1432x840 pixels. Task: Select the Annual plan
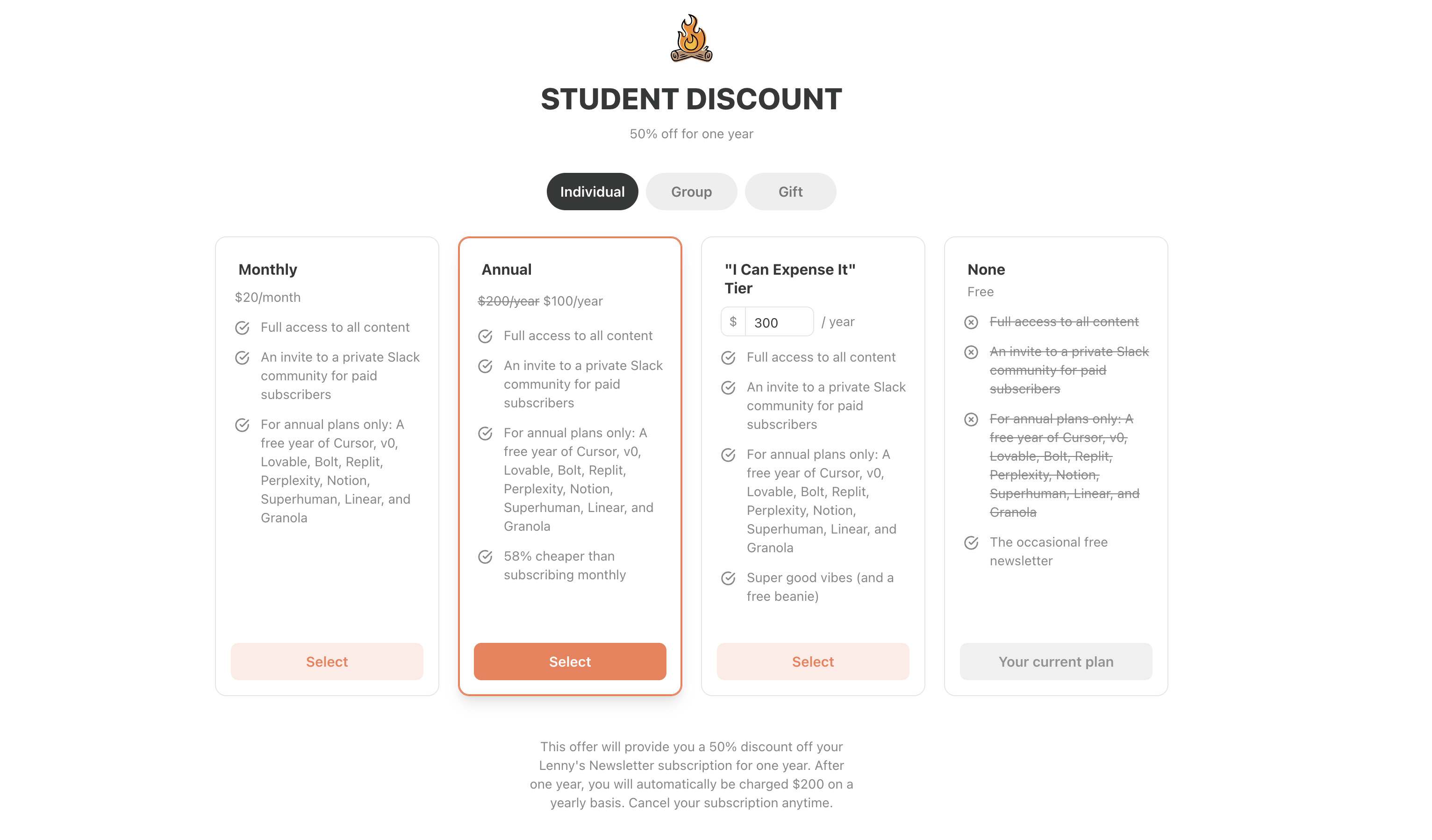pos(570,661)
